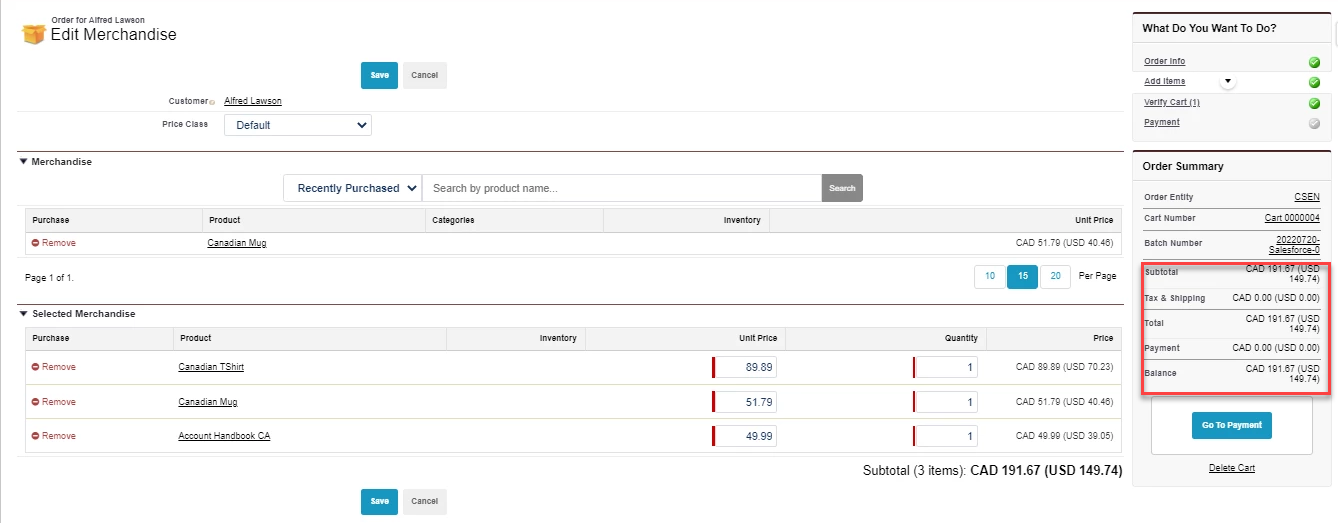The height and width of the screenshot is (523, 1338).
Task: Select 15 items per page
Action: (1022, 277)
